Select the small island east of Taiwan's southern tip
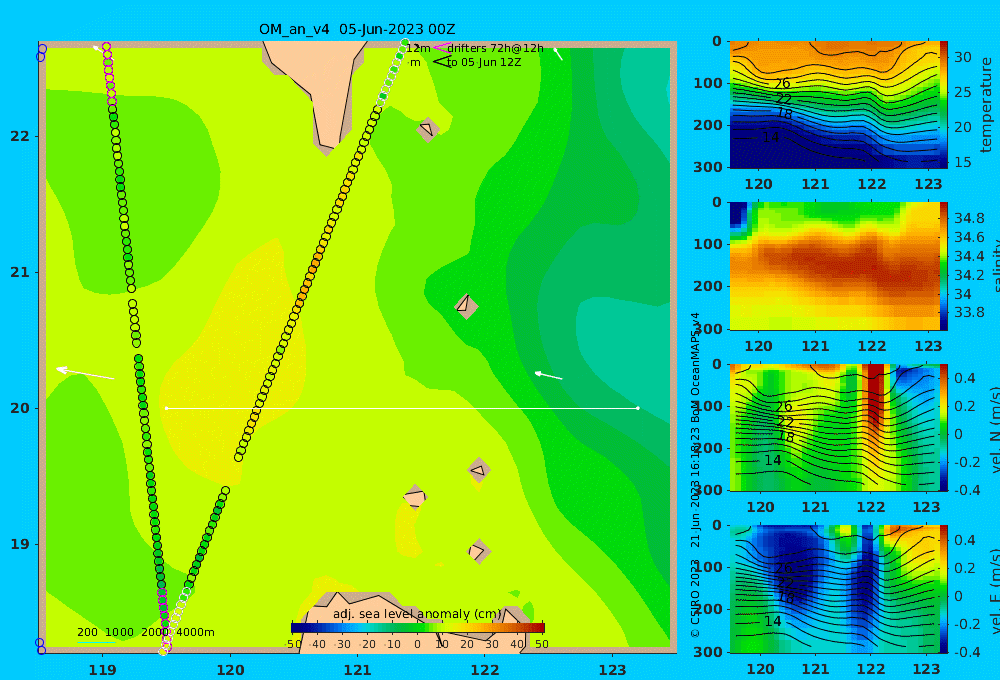The height and width of the screenshot is (680, 1000). click(428, 129)
